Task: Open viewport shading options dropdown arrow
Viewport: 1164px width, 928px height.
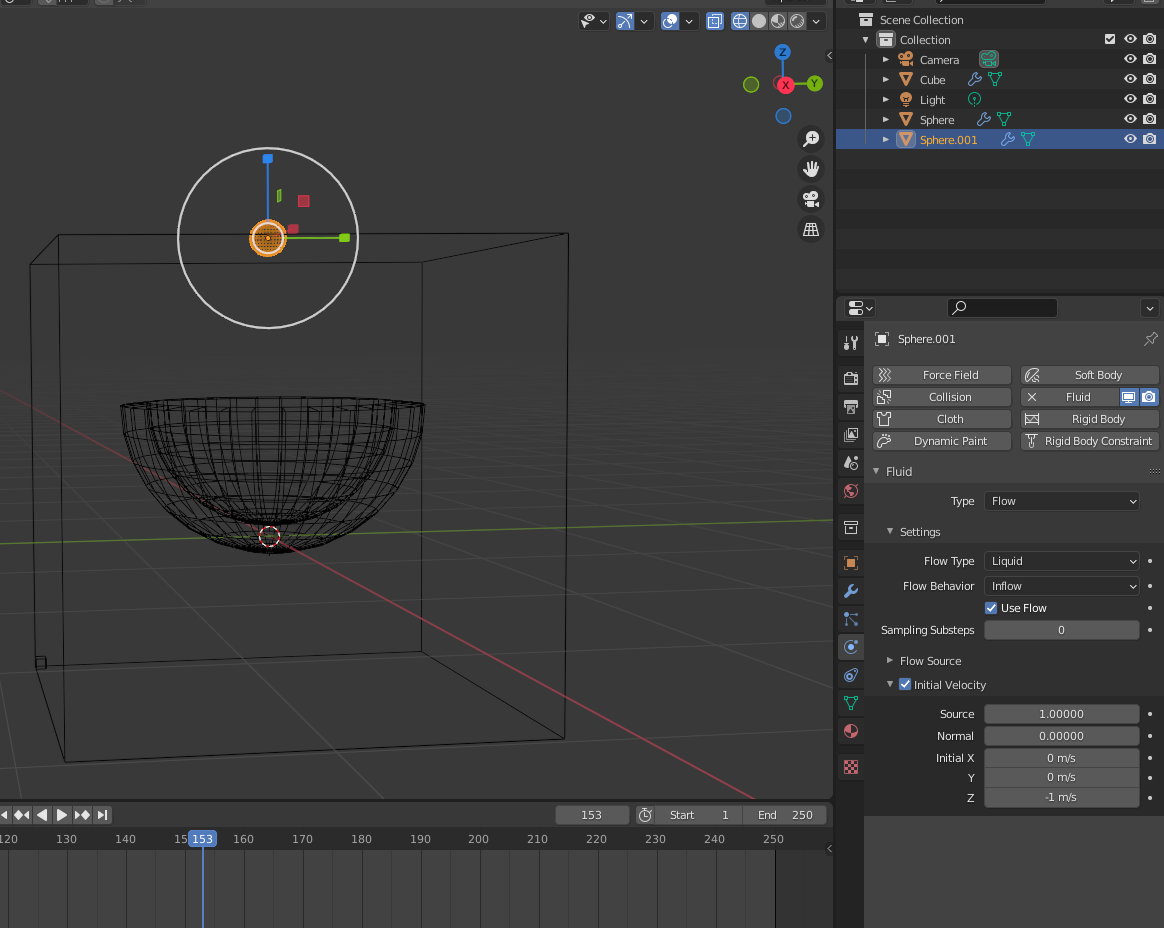Action: (x=816, y=21)
